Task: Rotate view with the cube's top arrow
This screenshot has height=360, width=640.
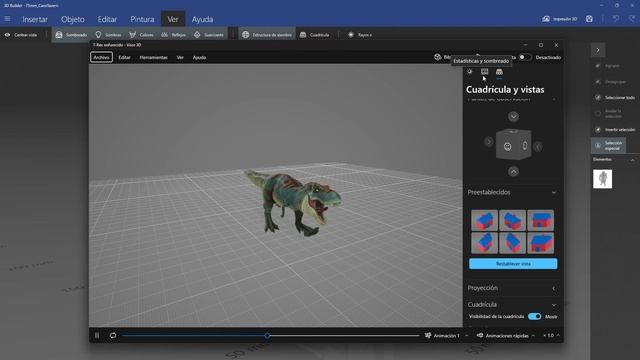Action: [x=513, y=116]
